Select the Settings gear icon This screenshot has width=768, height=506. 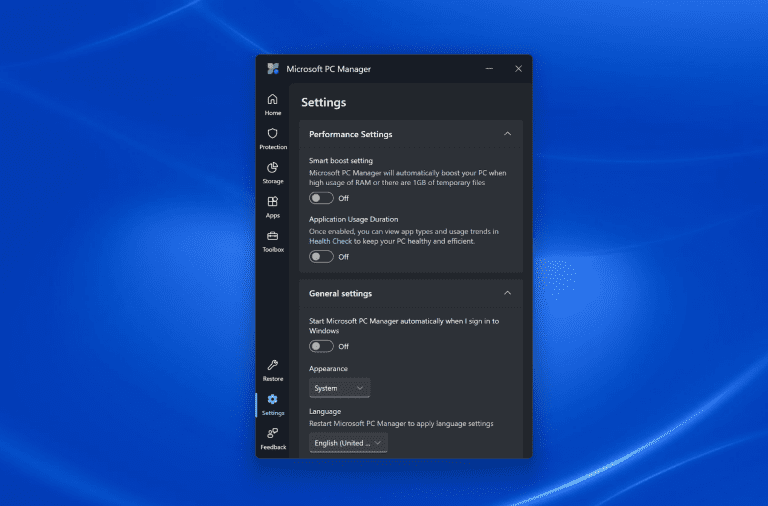pyautogui.click(x=272, y=403)
